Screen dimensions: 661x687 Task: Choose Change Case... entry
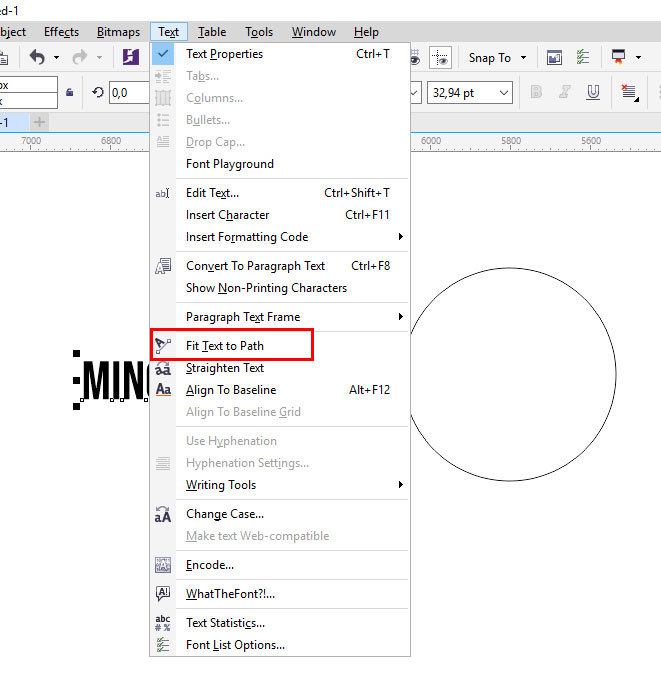click(280, 514)
